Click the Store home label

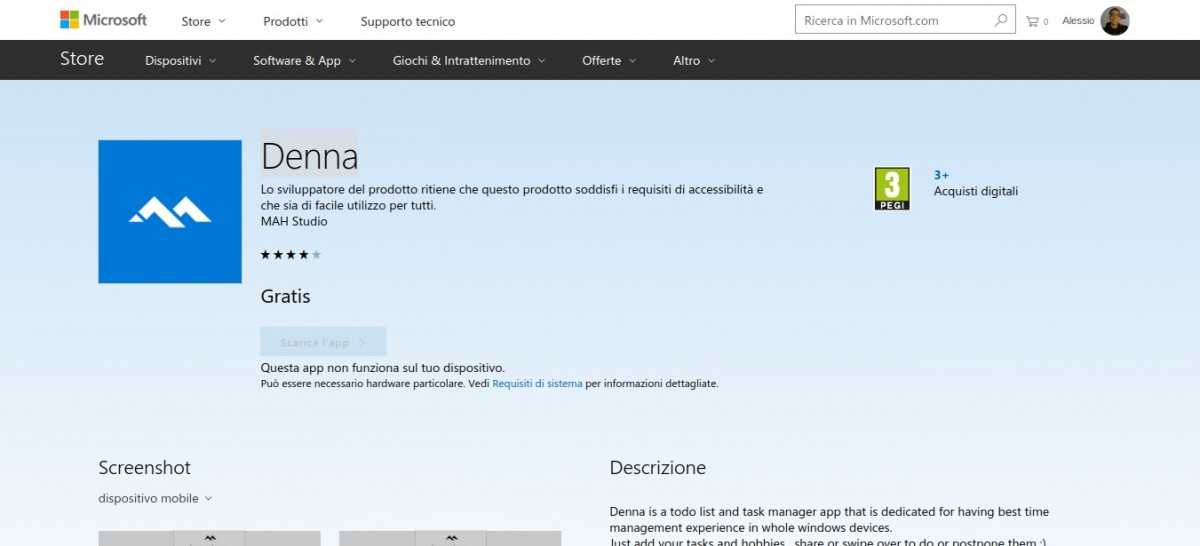82,59
